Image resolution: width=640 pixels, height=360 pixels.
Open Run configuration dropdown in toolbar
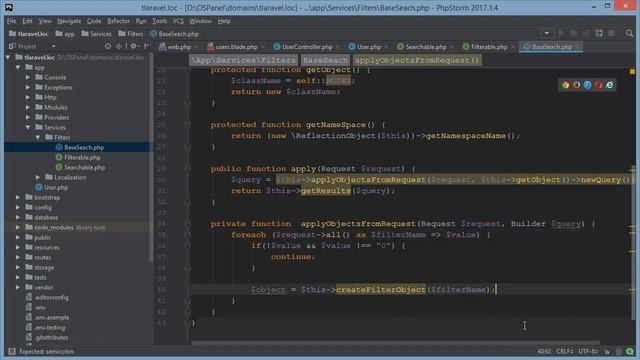point(547,33)
